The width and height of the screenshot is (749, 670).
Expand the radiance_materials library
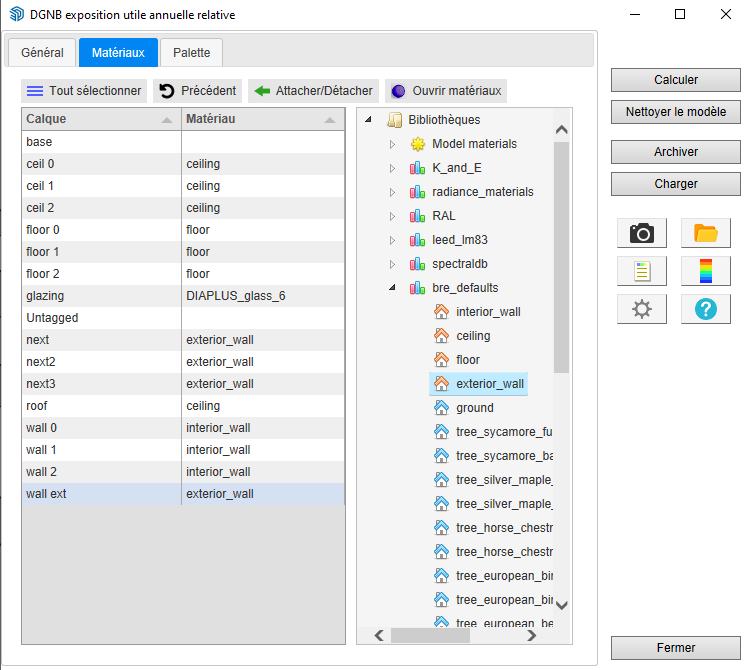(x=392, y=192)
